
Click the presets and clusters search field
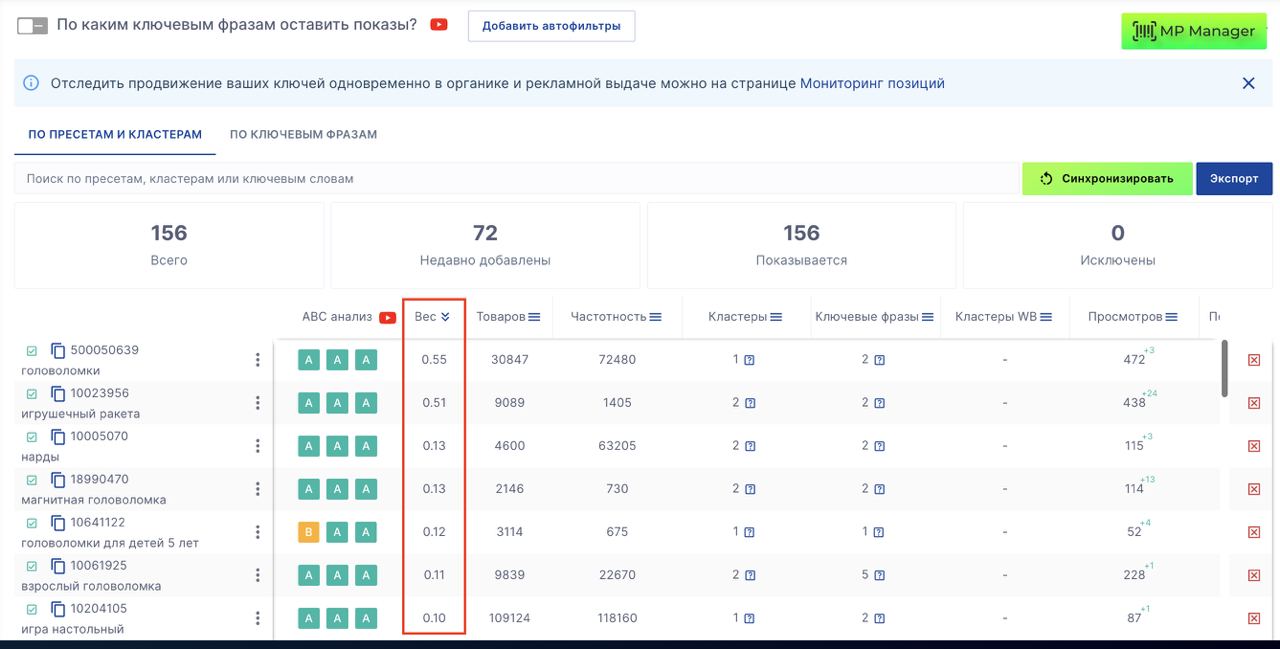point(515,179)
